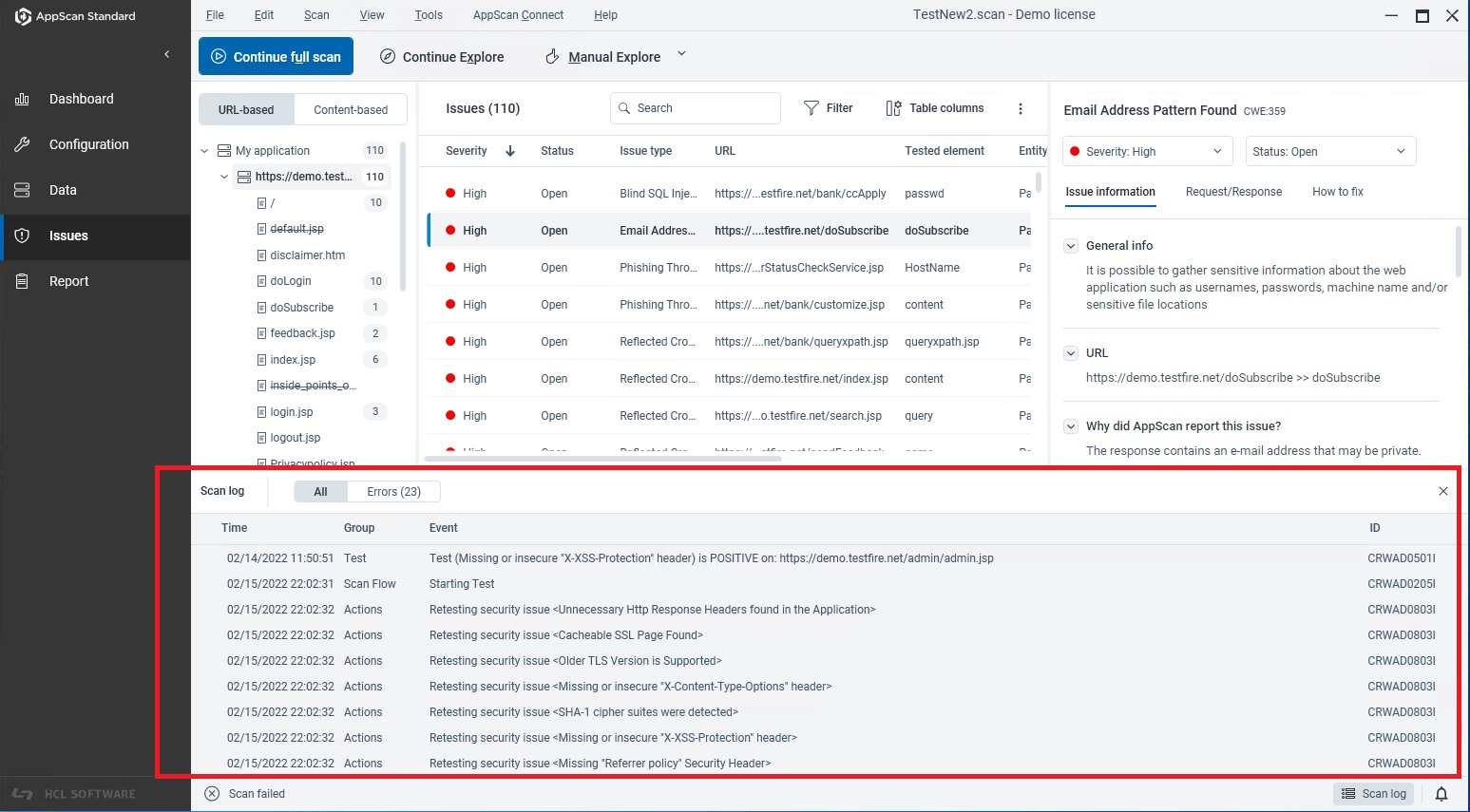Open Table columns settings
The width and height of the screenshot is (1470, 812).
coord(935,108)
